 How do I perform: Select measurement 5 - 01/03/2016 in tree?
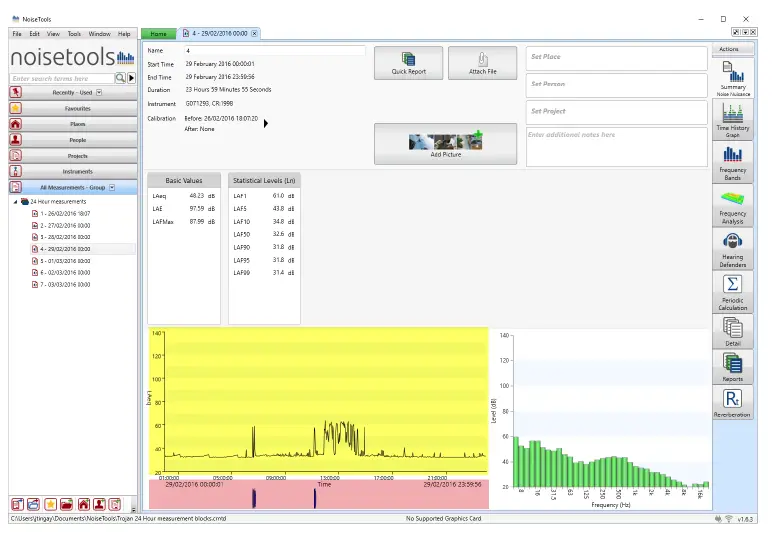pos(65,261)
